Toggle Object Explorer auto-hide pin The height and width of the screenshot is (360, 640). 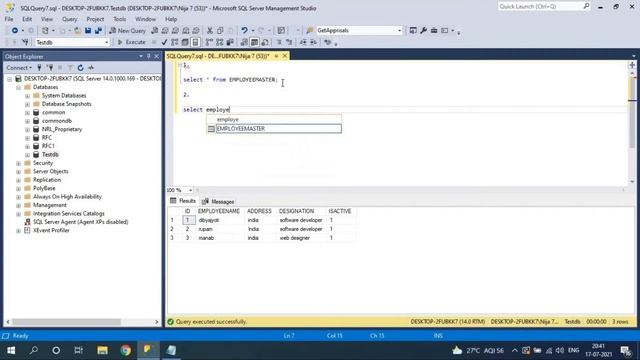coord(149,56)
